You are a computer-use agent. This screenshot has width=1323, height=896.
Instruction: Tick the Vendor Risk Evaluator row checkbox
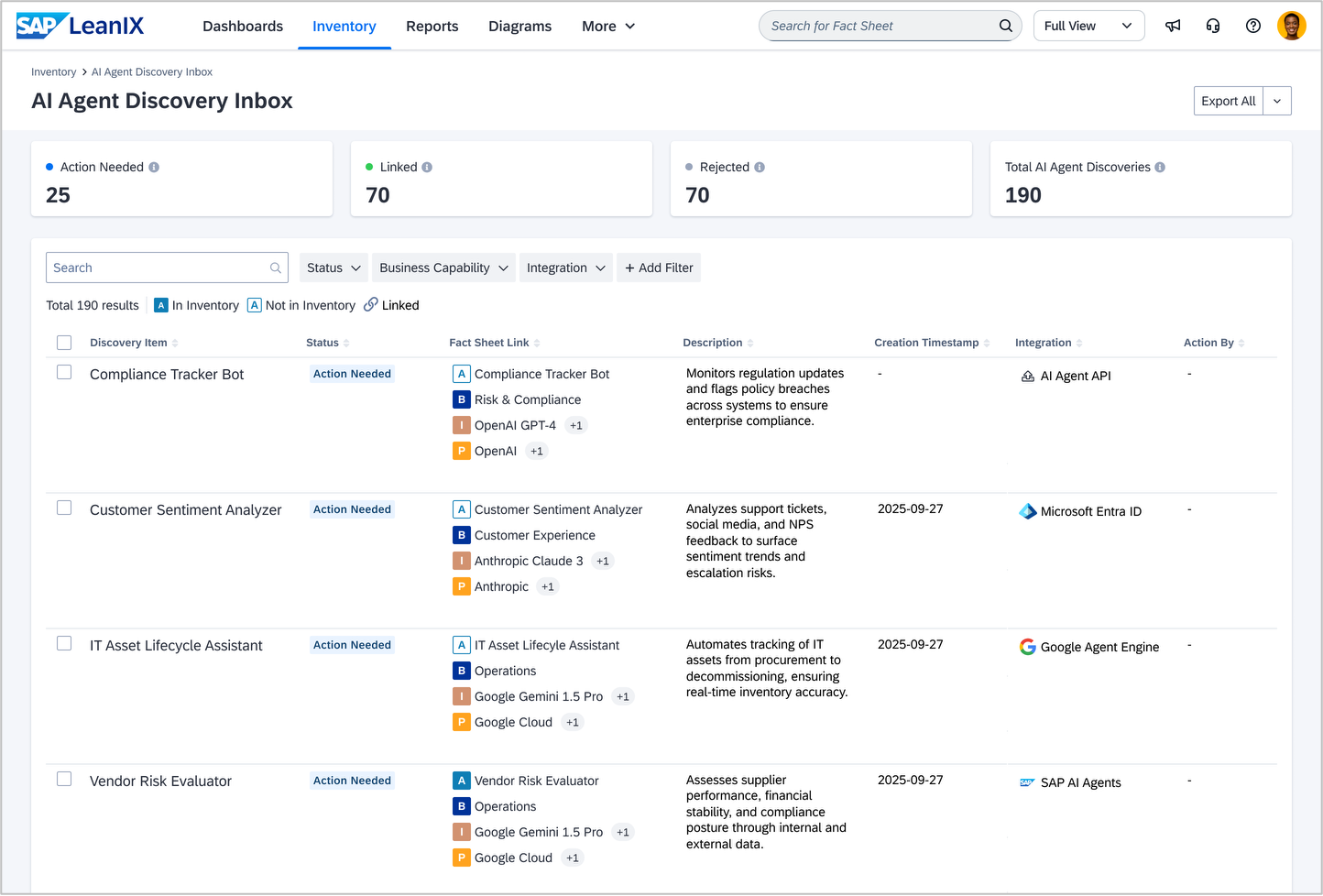64,779
